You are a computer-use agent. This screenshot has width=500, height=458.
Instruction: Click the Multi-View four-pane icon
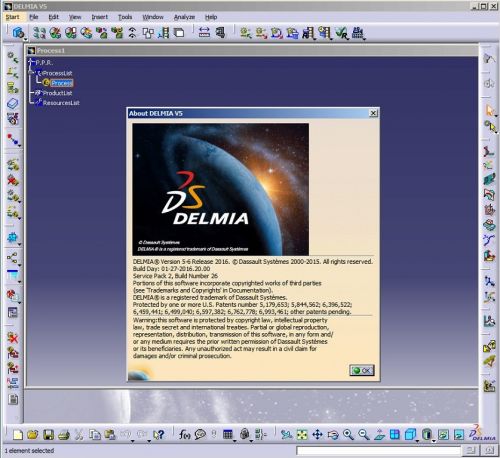(395, 434)
